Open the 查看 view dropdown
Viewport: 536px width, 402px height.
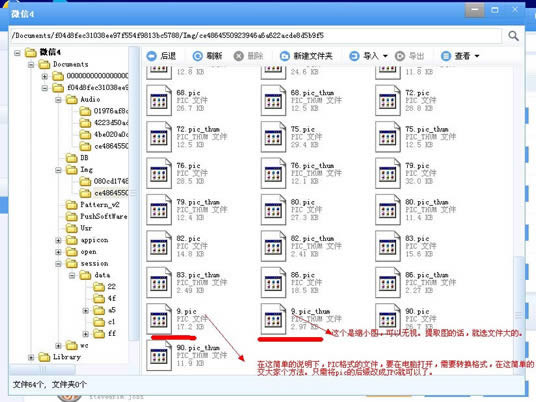(x=460, y=56)
